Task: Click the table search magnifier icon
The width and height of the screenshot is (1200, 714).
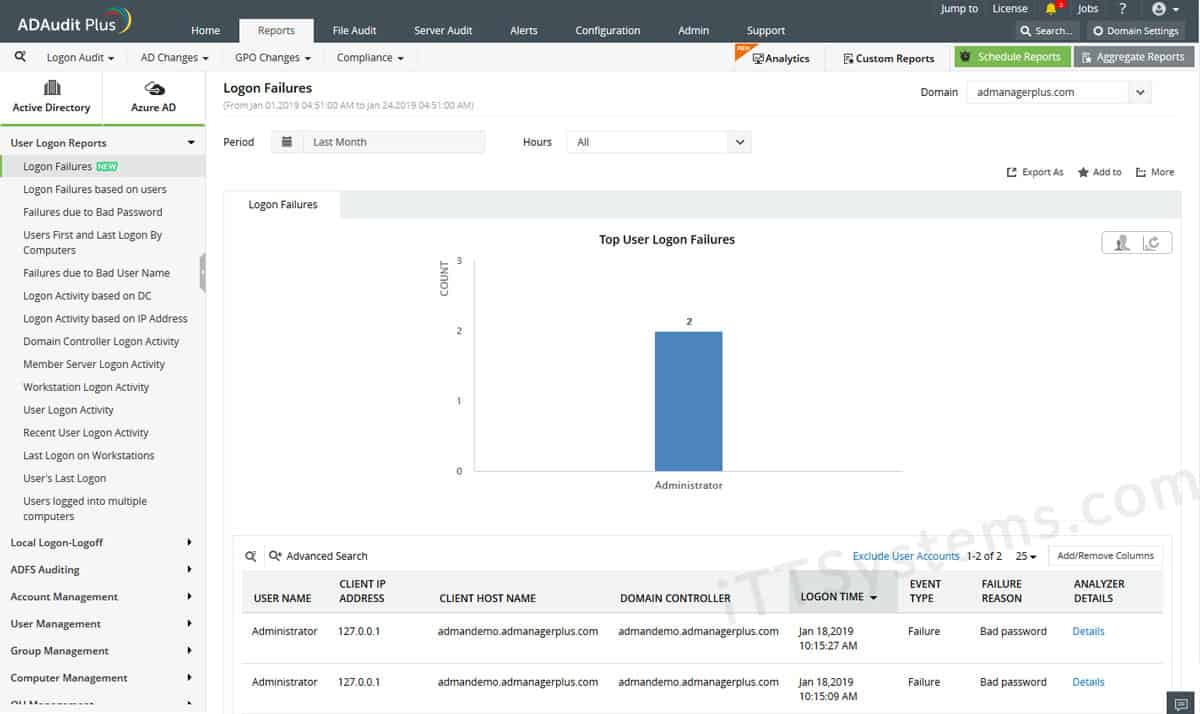Action: pos(251,556)
